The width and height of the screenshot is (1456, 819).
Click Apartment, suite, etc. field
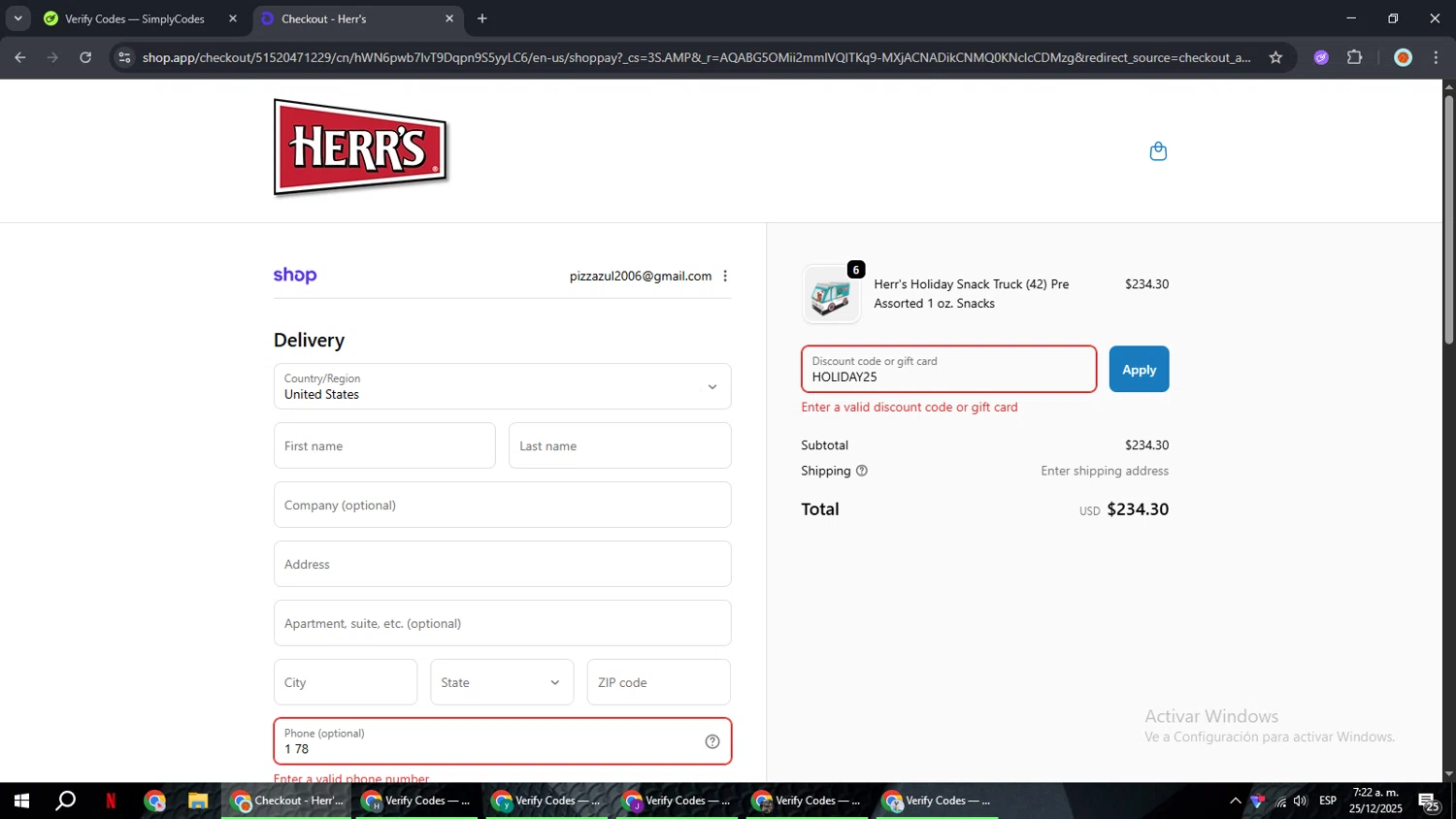pos(502,623)
